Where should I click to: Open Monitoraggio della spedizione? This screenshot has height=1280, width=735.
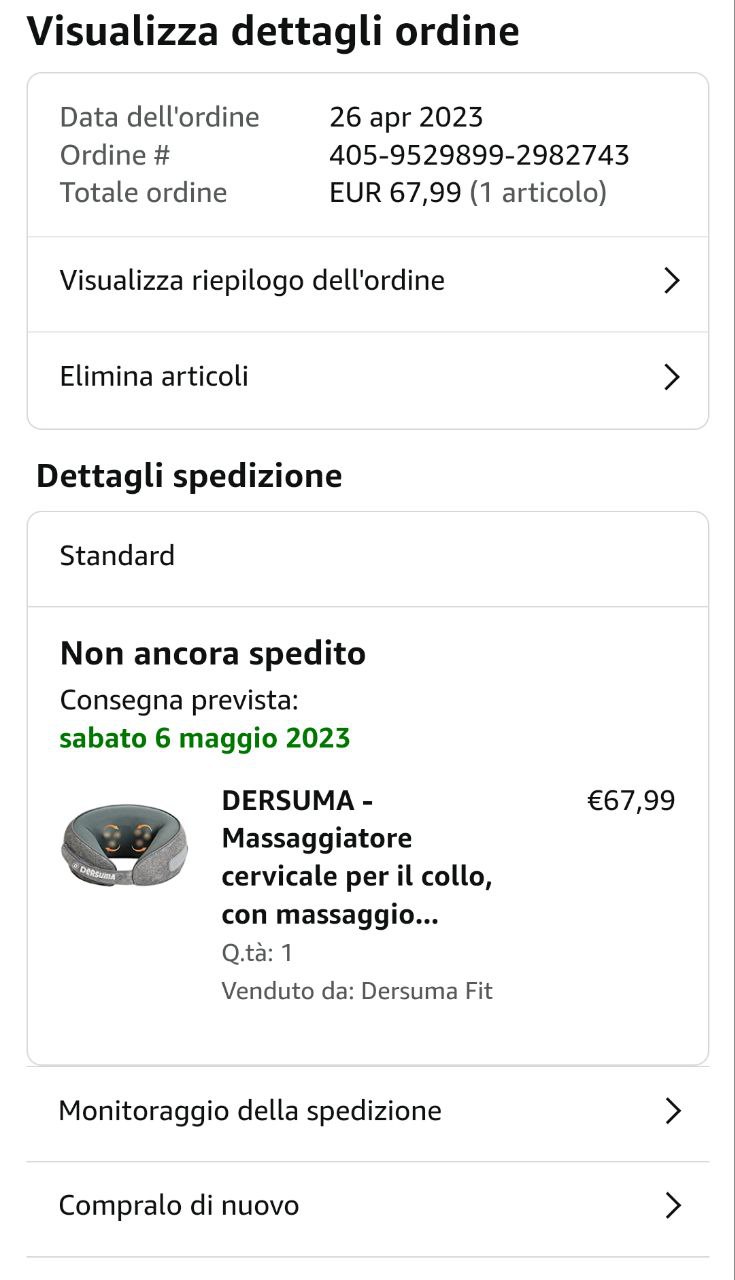(250, 1111)
